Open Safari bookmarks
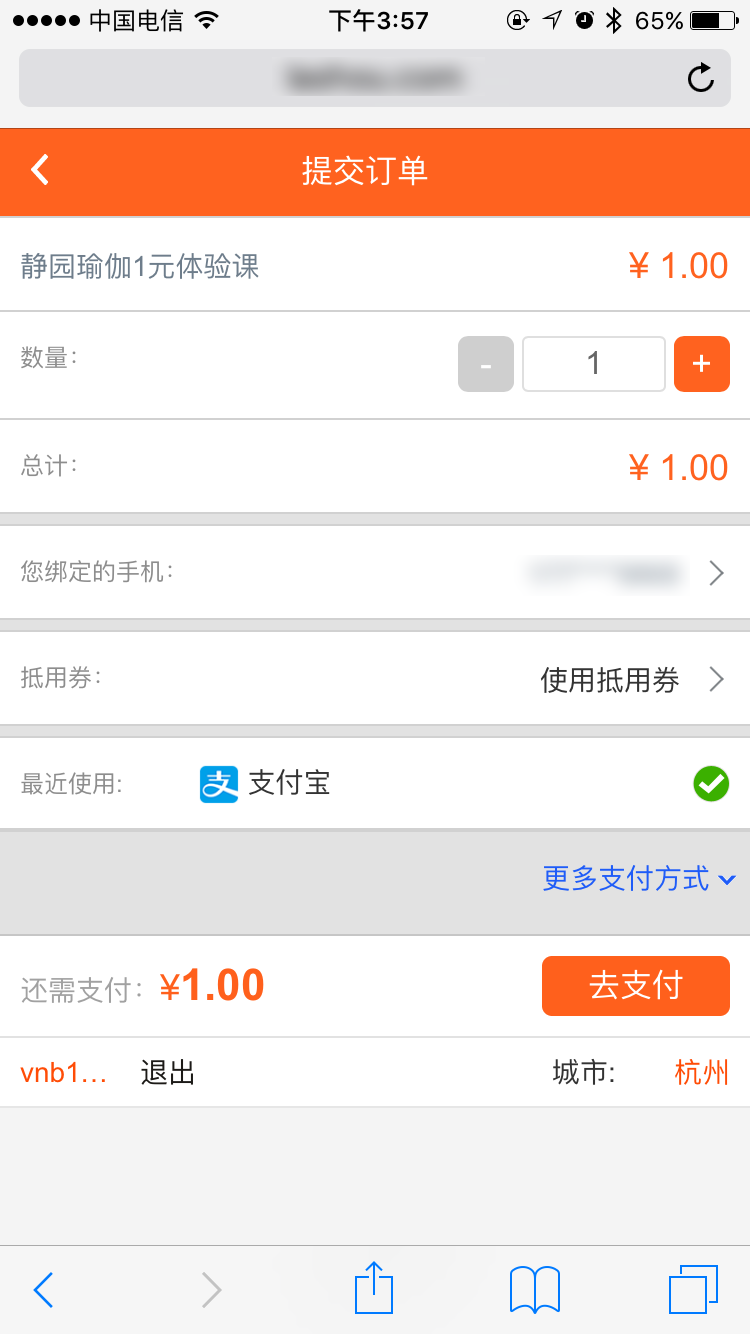 click(x=534, y=1289)
